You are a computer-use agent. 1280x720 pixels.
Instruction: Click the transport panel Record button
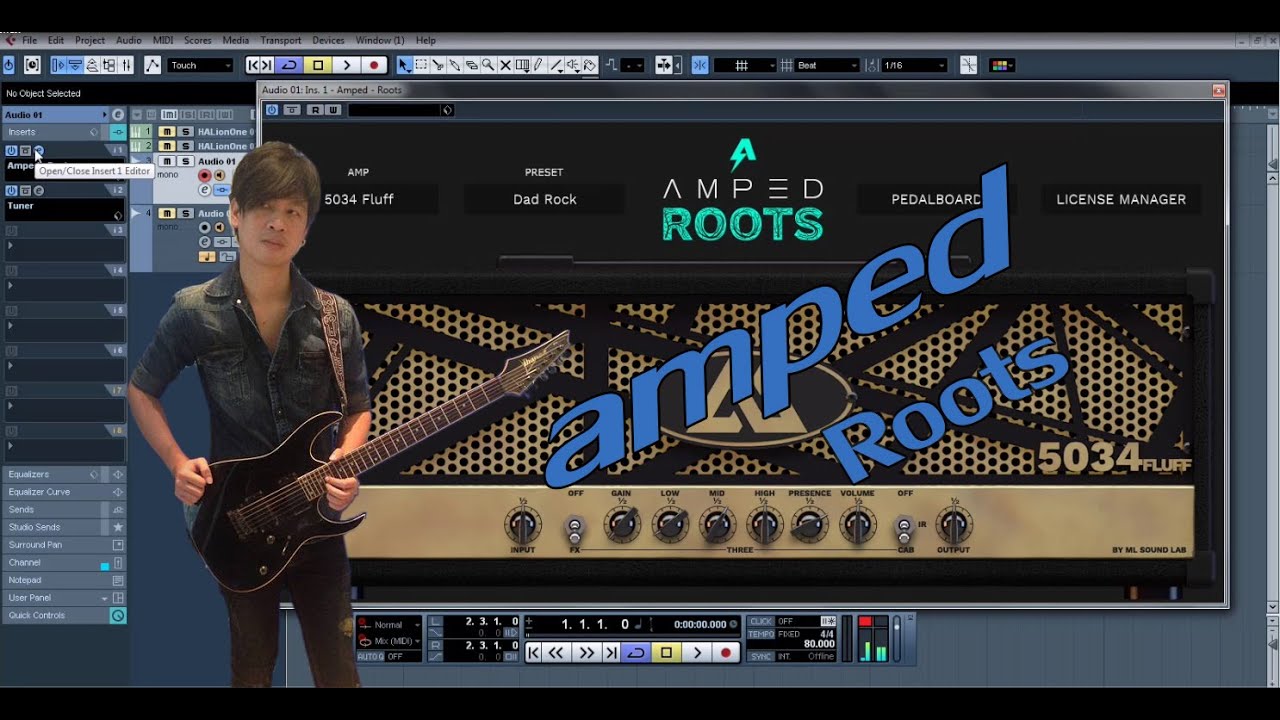(x=726, y=652)
